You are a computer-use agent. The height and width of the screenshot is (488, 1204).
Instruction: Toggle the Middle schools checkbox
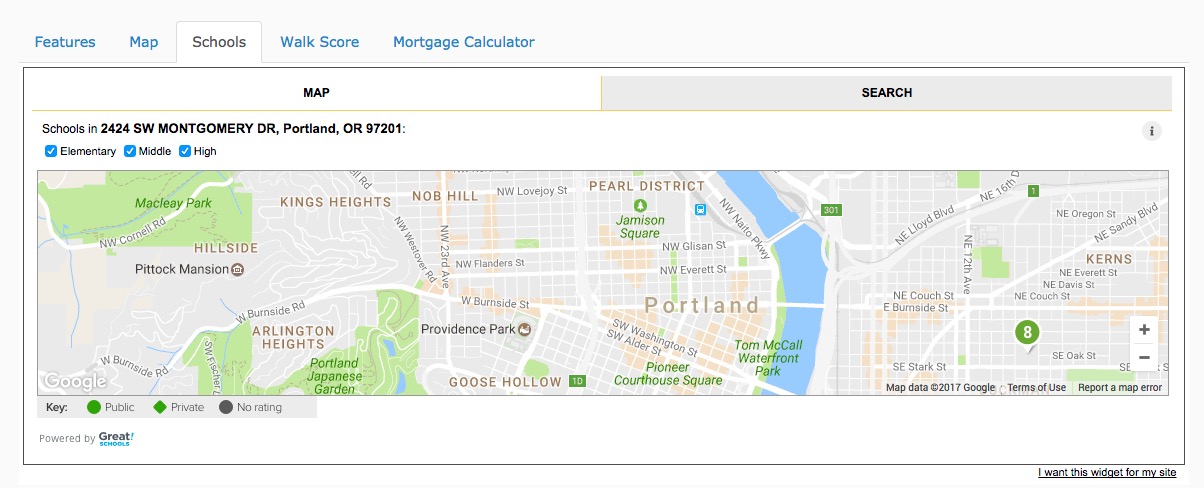[130, 151]
